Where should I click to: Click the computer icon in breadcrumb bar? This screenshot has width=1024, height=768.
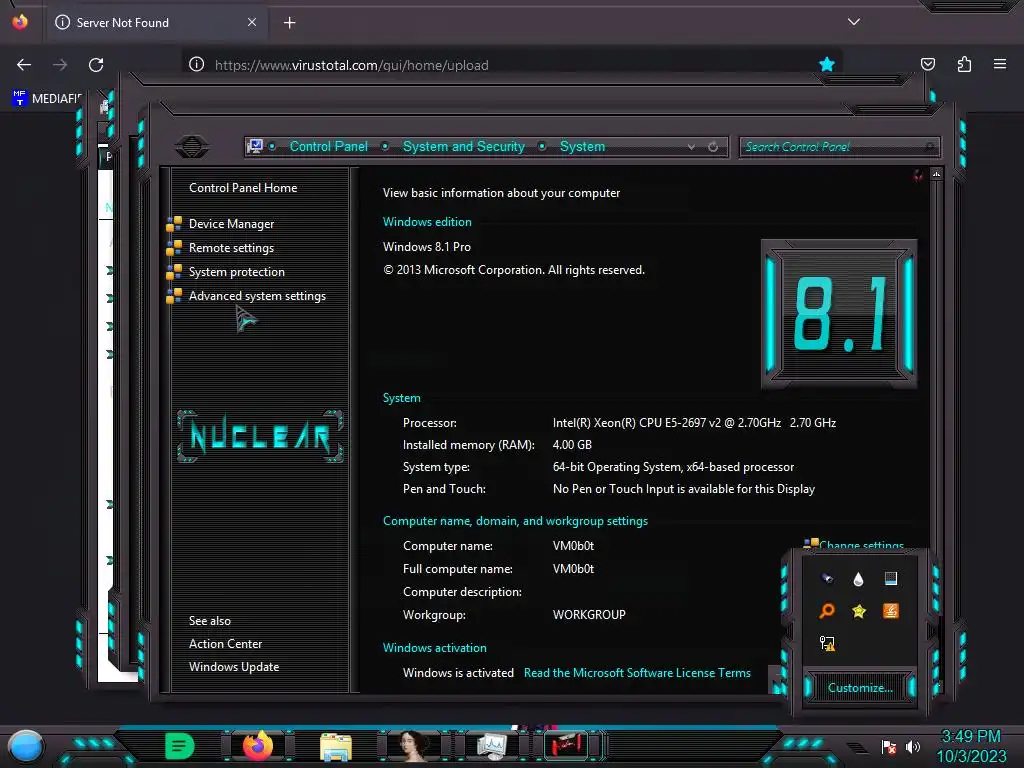pos(255,146)
